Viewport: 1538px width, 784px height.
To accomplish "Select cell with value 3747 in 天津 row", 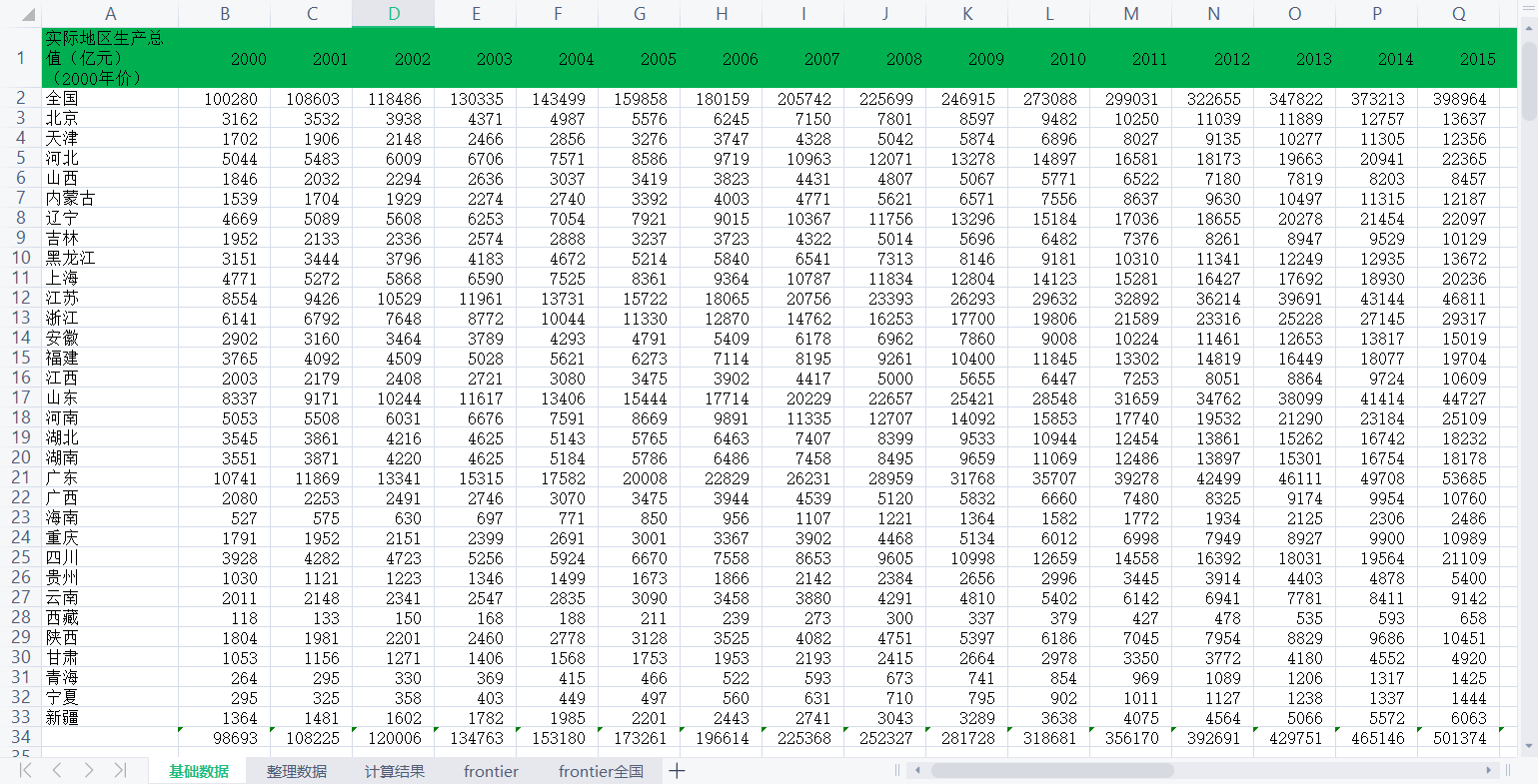I will point(722,138).
